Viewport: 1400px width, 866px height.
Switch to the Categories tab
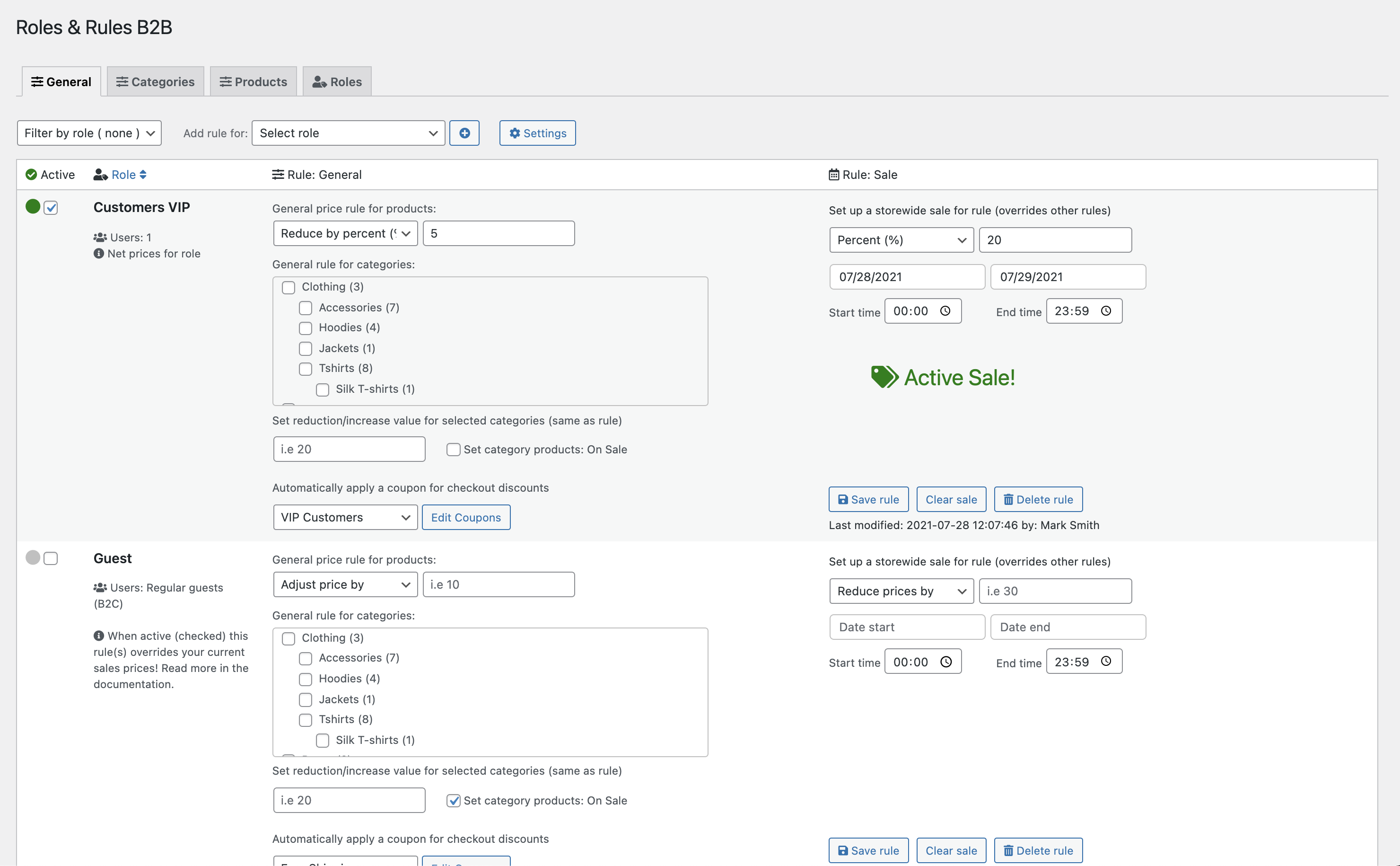pos(155,82)
